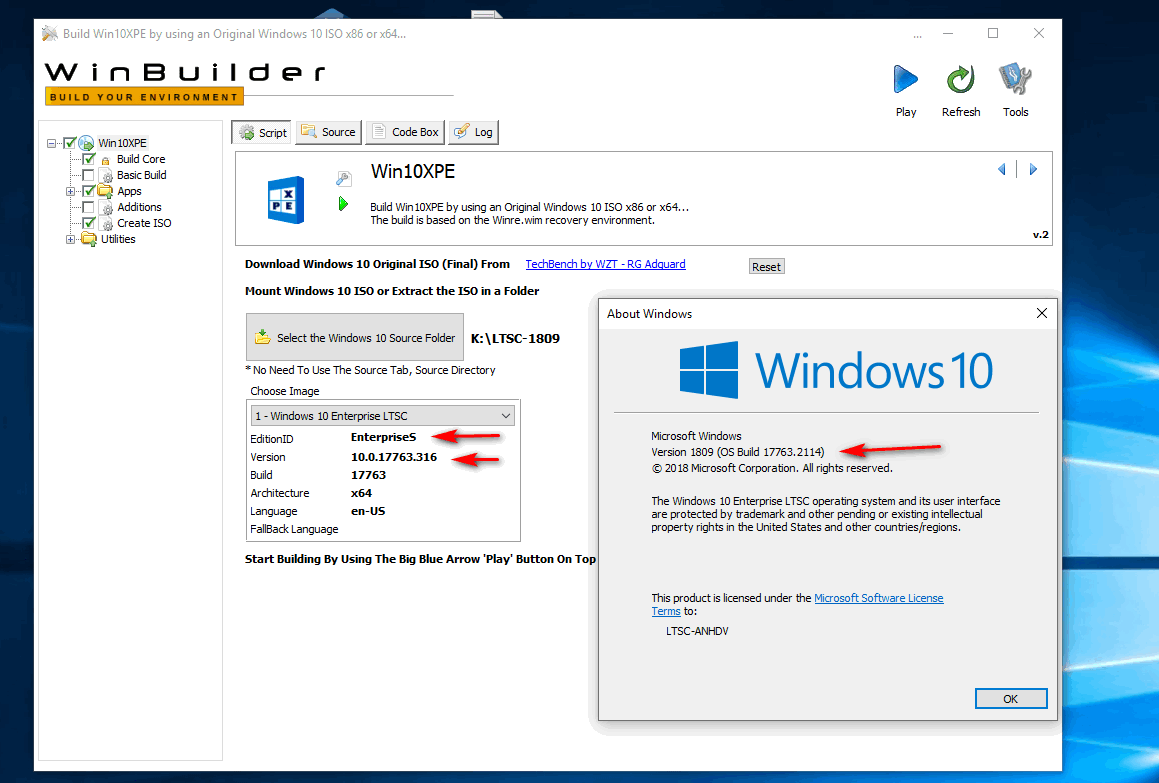Click the x64 architecture value
The height and width of the screenshot is (783, 1159).
(x=361, y=493)
